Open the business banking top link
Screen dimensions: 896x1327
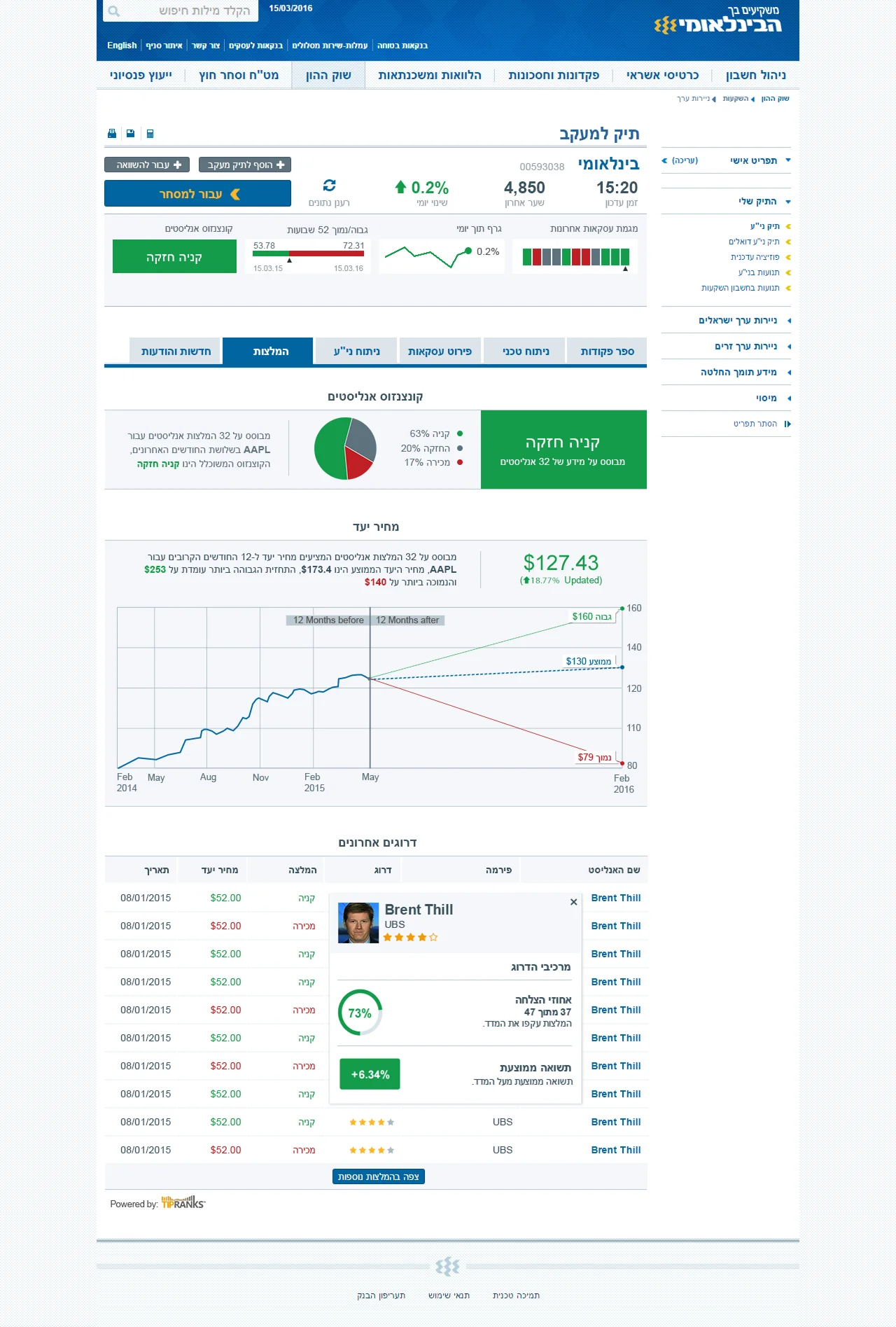[x=255, y=46]
